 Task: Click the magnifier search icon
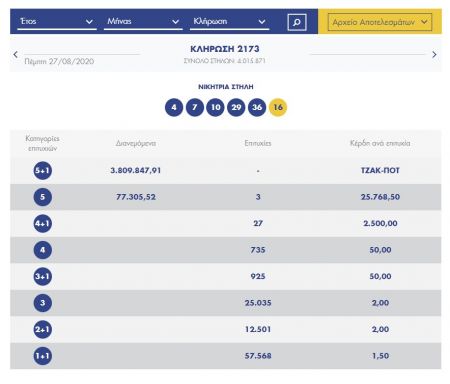tap(297, 22)
